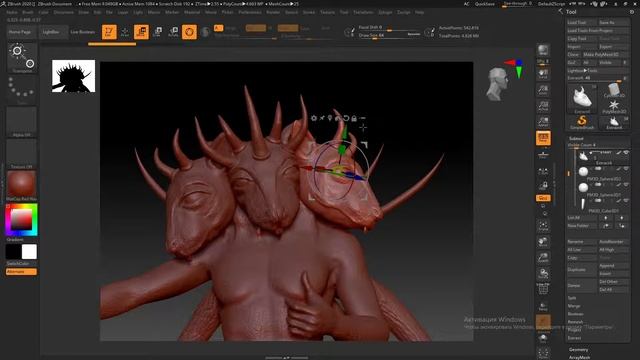Toggle the Floor grid button
Viewport: 640px width, 360px height.
click(x=543, y=154)
